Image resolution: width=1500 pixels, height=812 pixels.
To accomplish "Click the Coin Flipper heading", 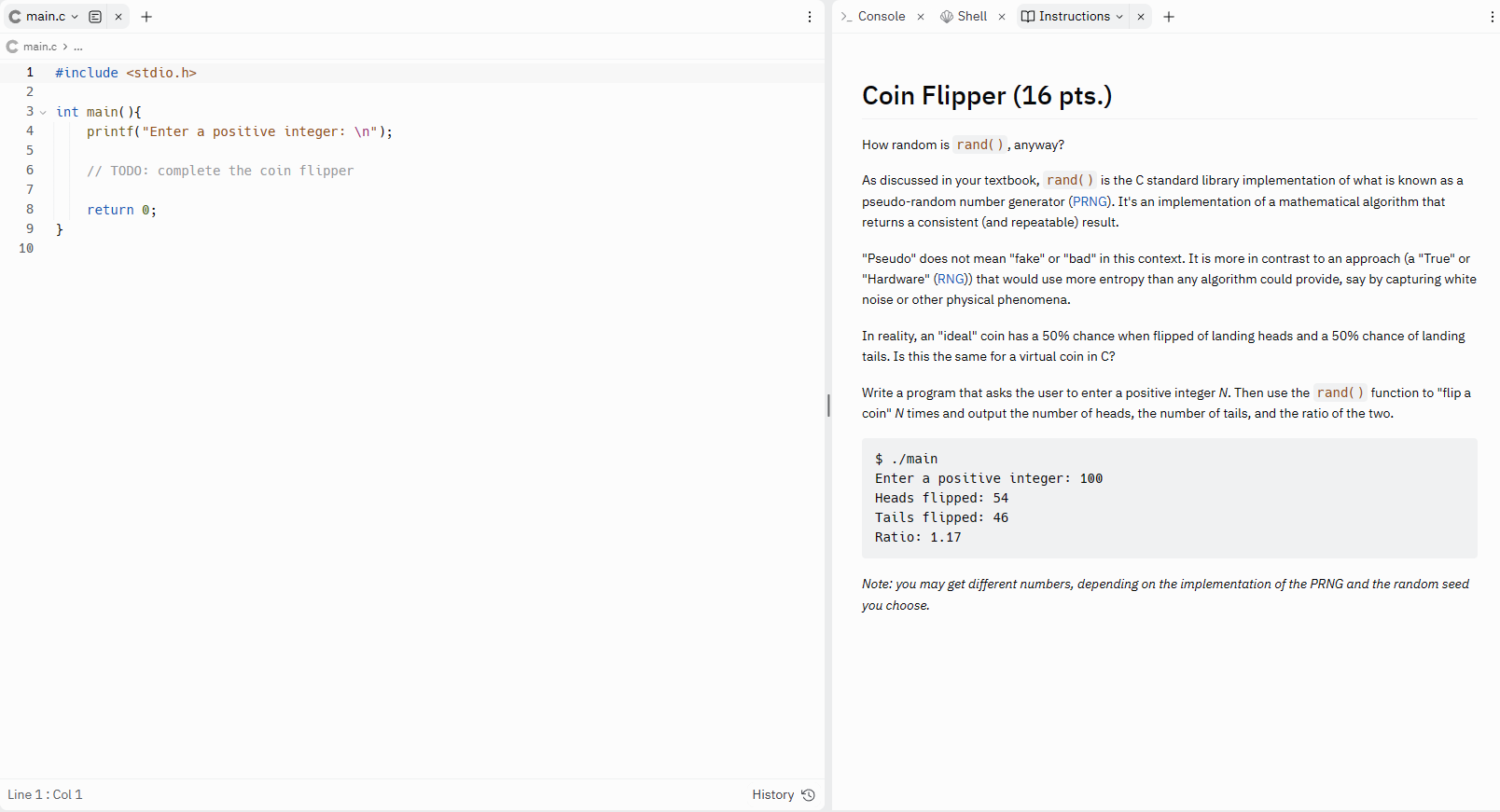I will point(987,96).
